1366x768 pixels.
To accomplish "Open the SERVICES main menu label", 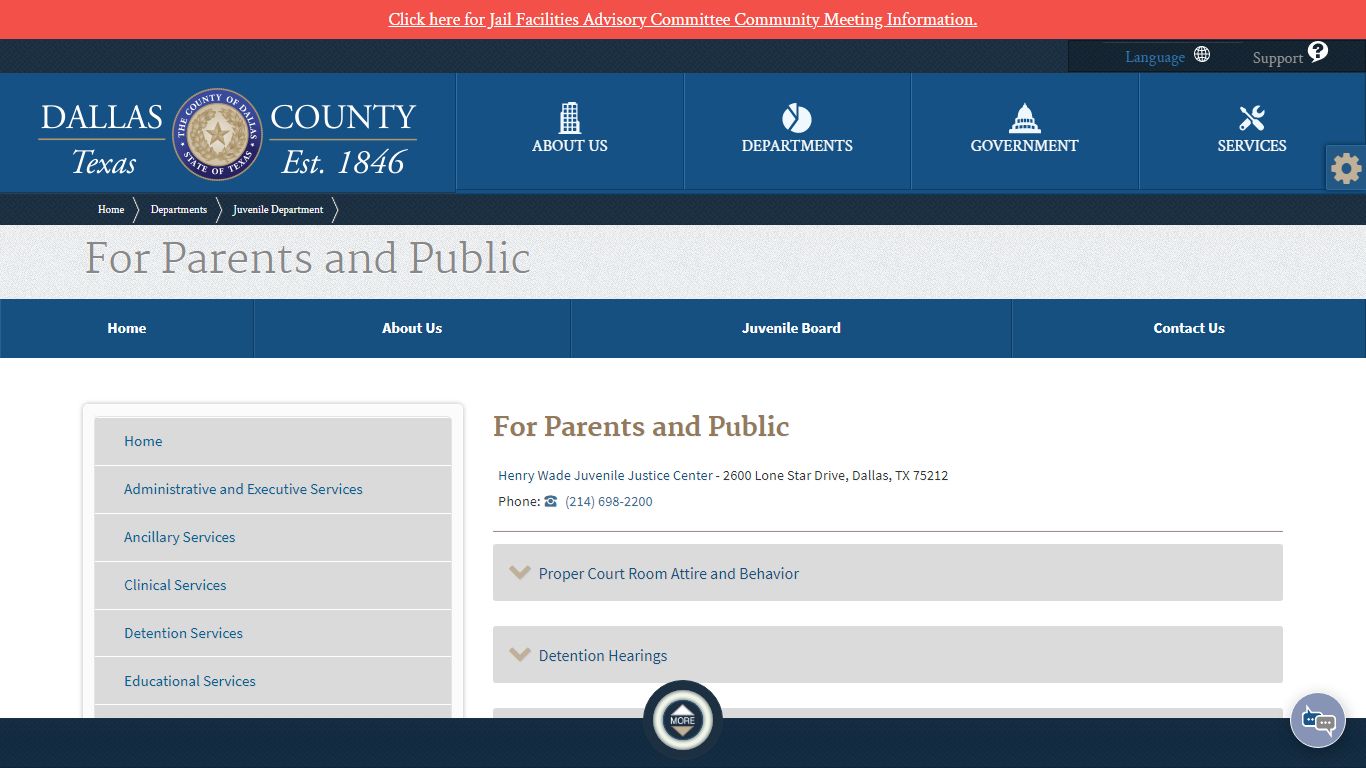I will pos(1252,146).
